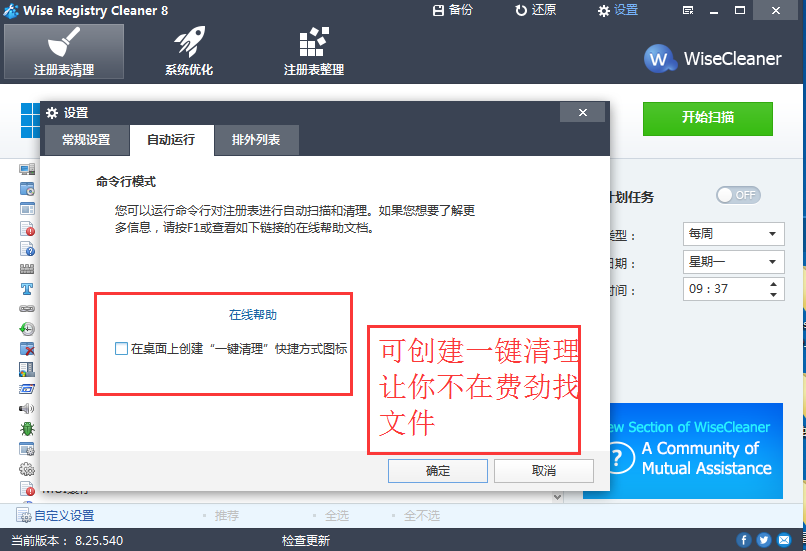Switch to the 自动运行 tab
The height and width of the screenshot is (551, 806).
[172, 140]
